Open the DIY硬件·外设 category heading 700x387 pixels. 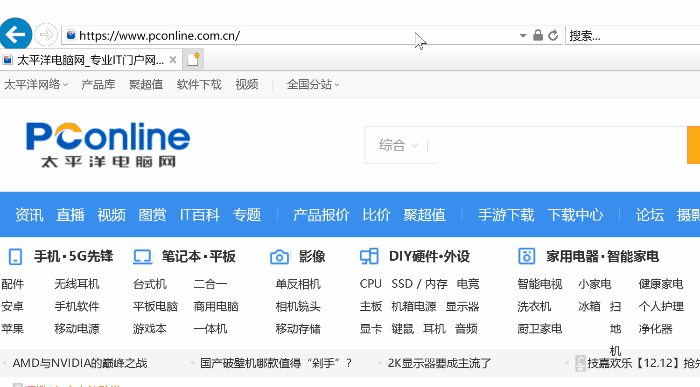[x=429, y=256]
